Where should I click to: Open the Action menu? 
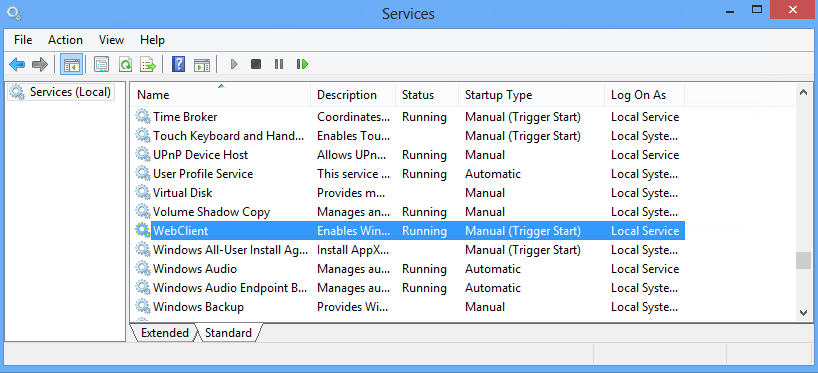click(x=65, y=40)
